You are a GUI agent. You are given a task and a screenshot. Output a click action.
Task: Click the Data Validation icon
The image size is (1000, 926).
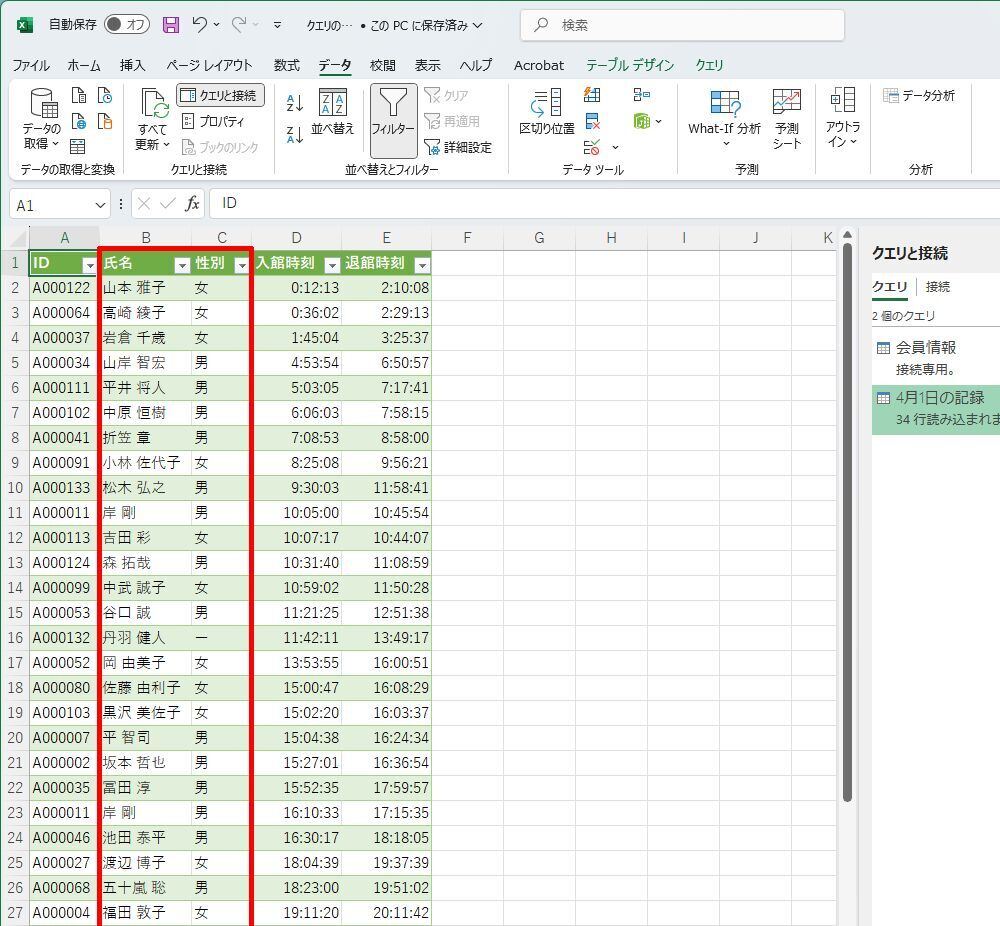coord(592,147)
